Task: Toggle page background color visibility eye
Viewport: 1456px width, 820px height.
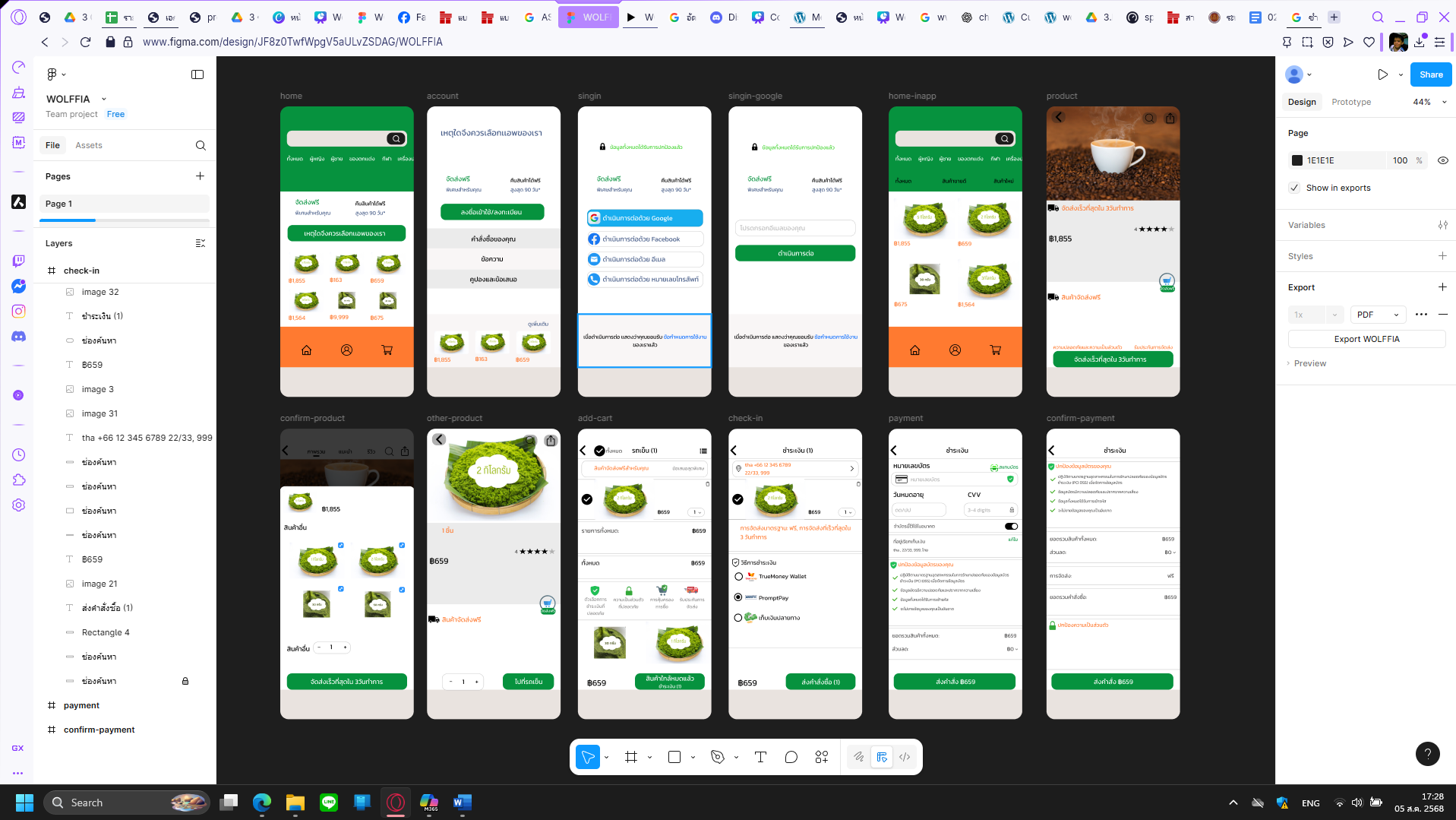Action: tap(1443, 160)
